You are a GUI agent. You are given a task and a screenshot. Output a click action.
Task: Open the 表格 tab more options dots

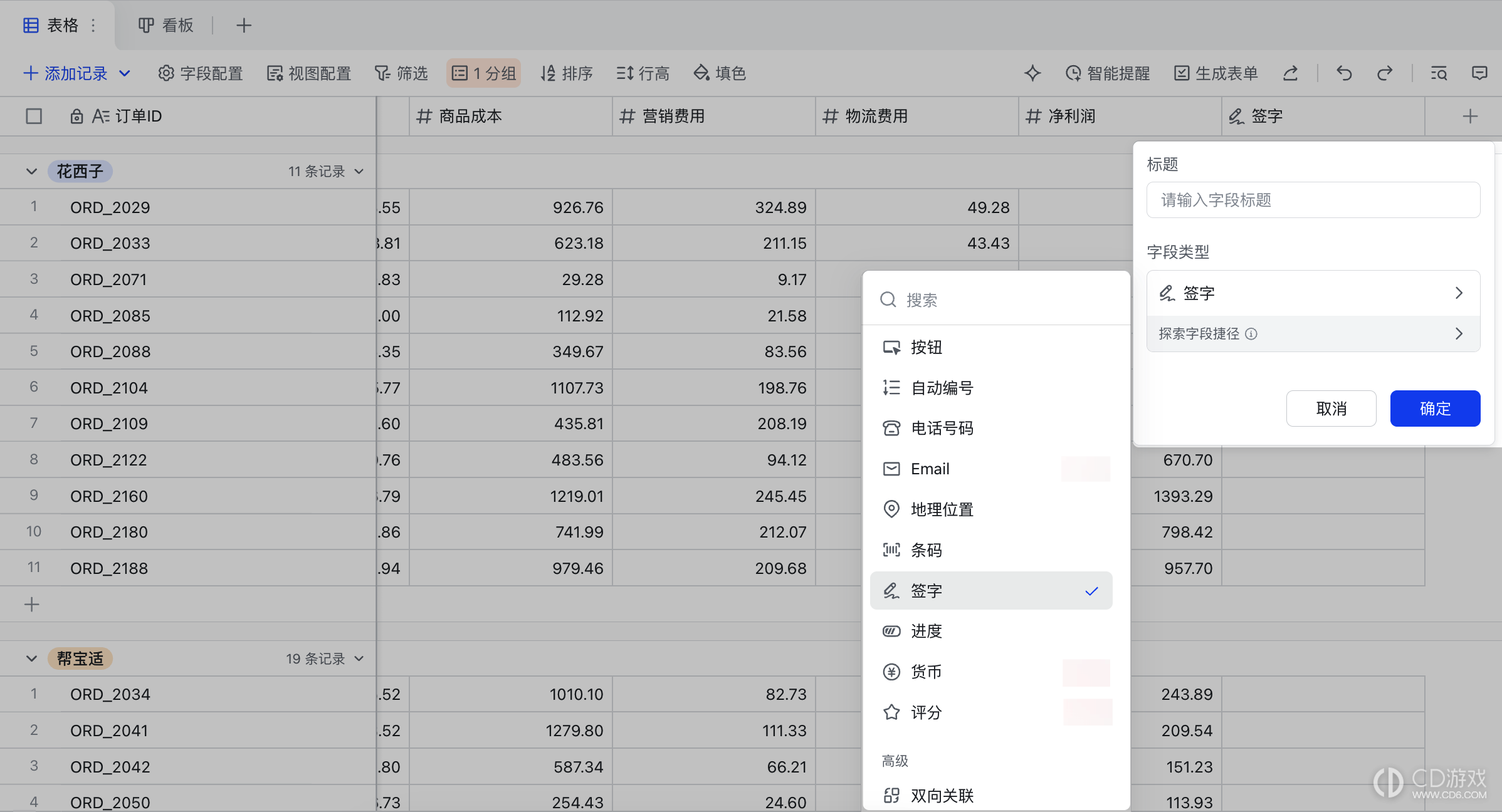[93, 25]
